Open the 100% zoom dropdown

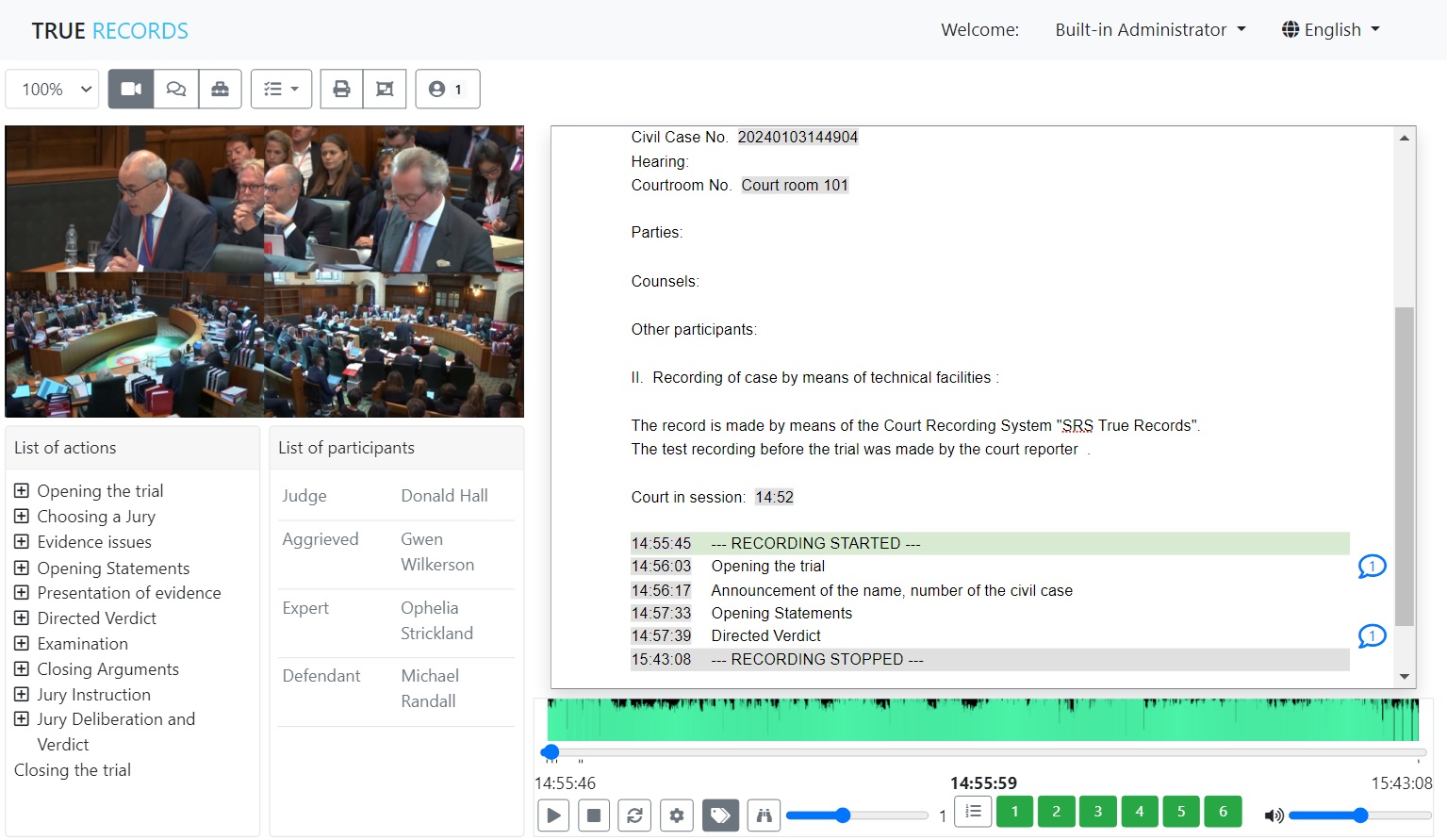(52, 89)
